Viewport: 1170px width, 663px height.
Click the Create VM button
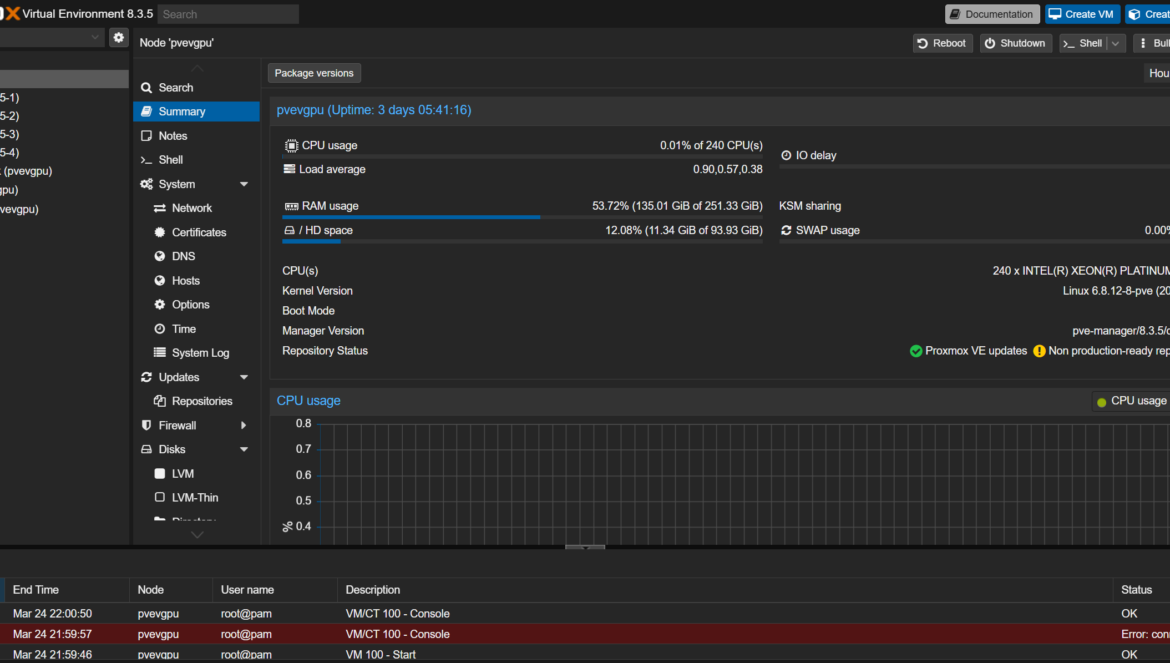[1082, 14]
